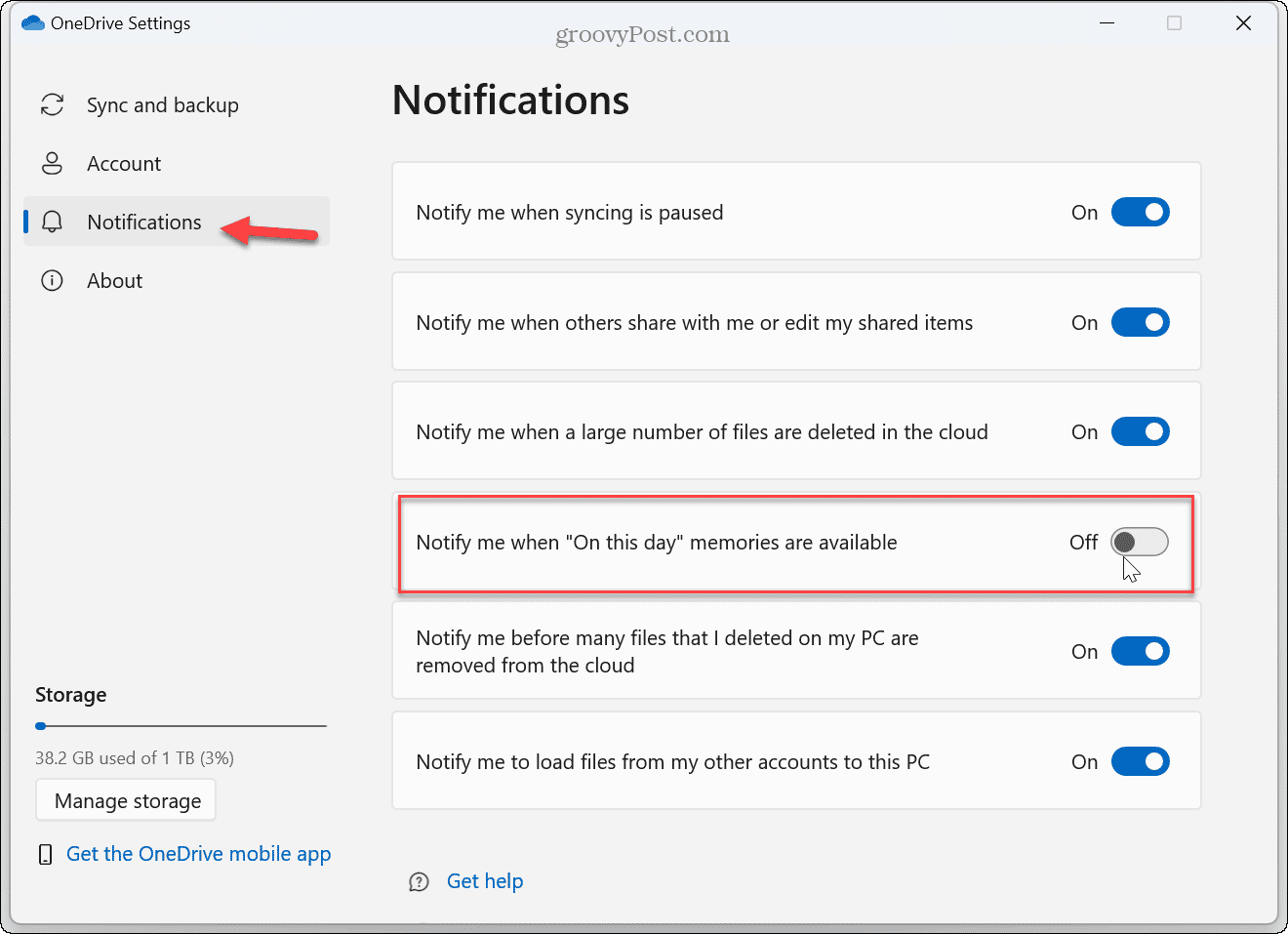Open the About page
The image size is (1288, 934).
pos(114,281)
